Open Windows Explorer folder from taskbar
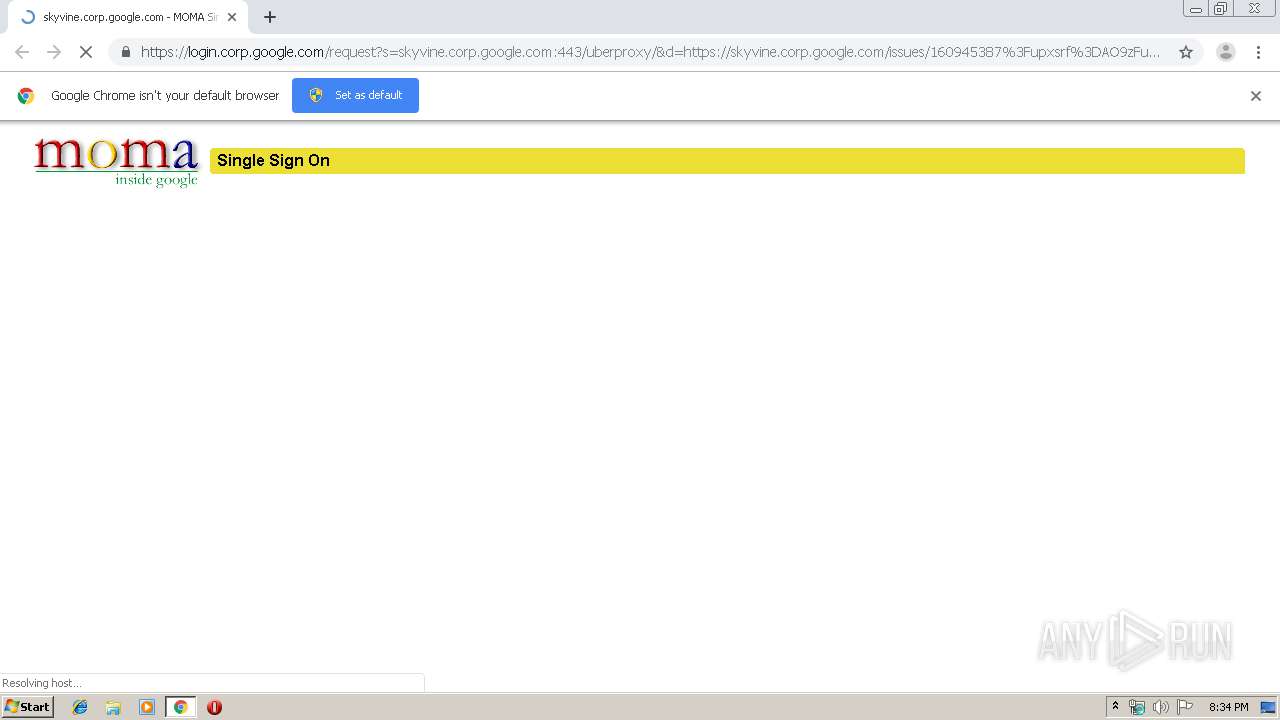The width and height of the screenshot is (1280, 720). click(x=113, y=707)
